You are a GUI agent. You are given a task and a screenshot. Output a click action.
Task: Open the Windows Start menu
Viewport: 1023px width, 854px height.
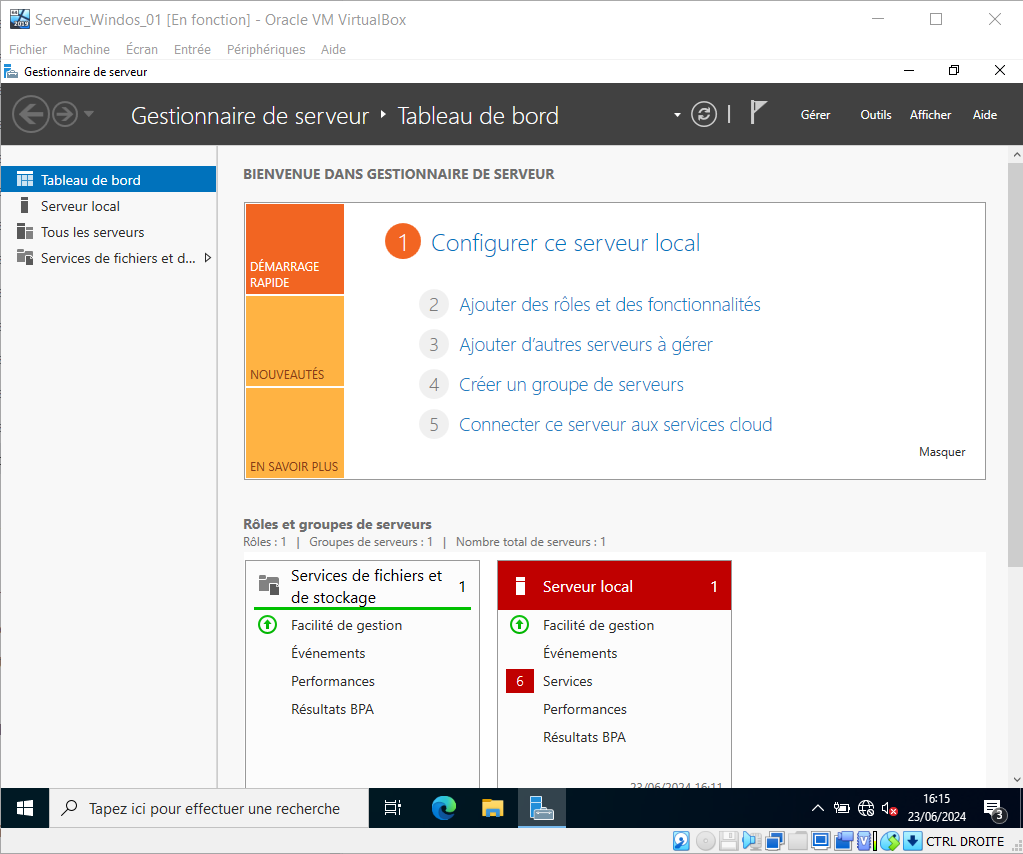[x=25, y=808]
